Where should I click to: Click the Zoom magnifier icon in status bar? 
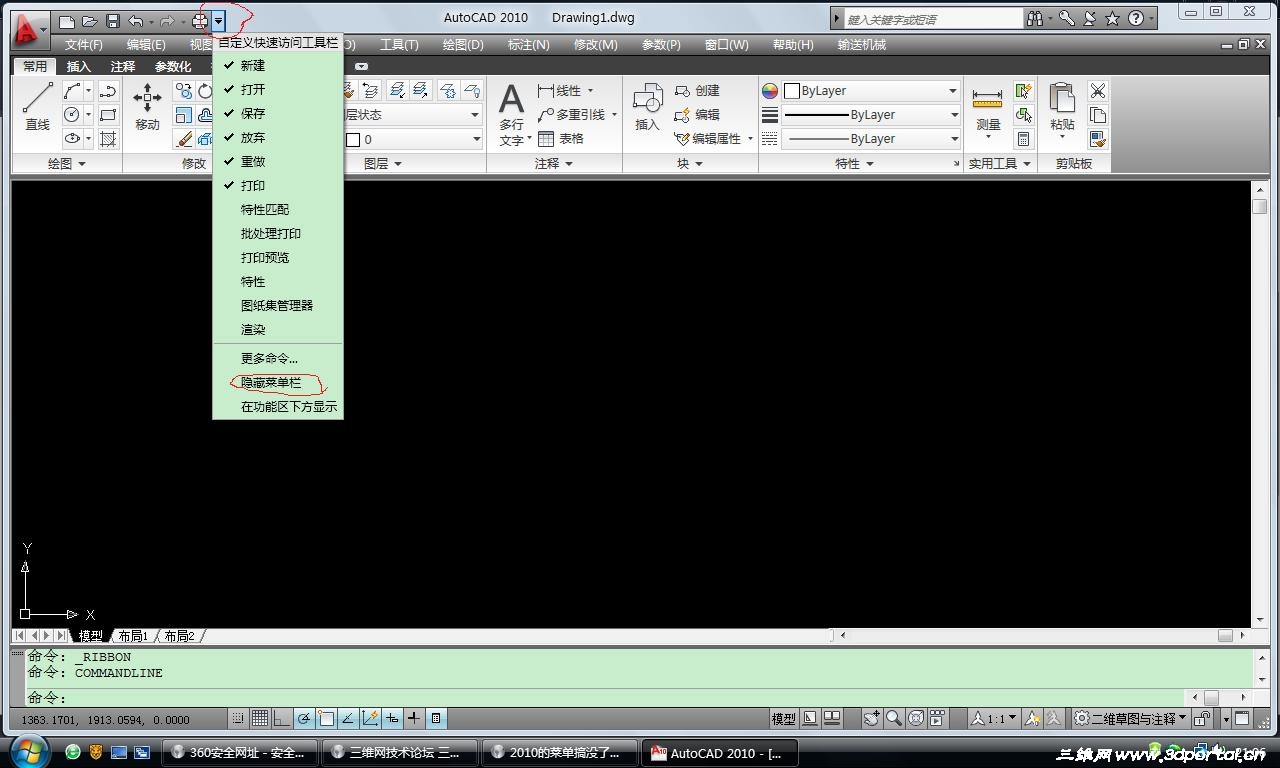894,718
